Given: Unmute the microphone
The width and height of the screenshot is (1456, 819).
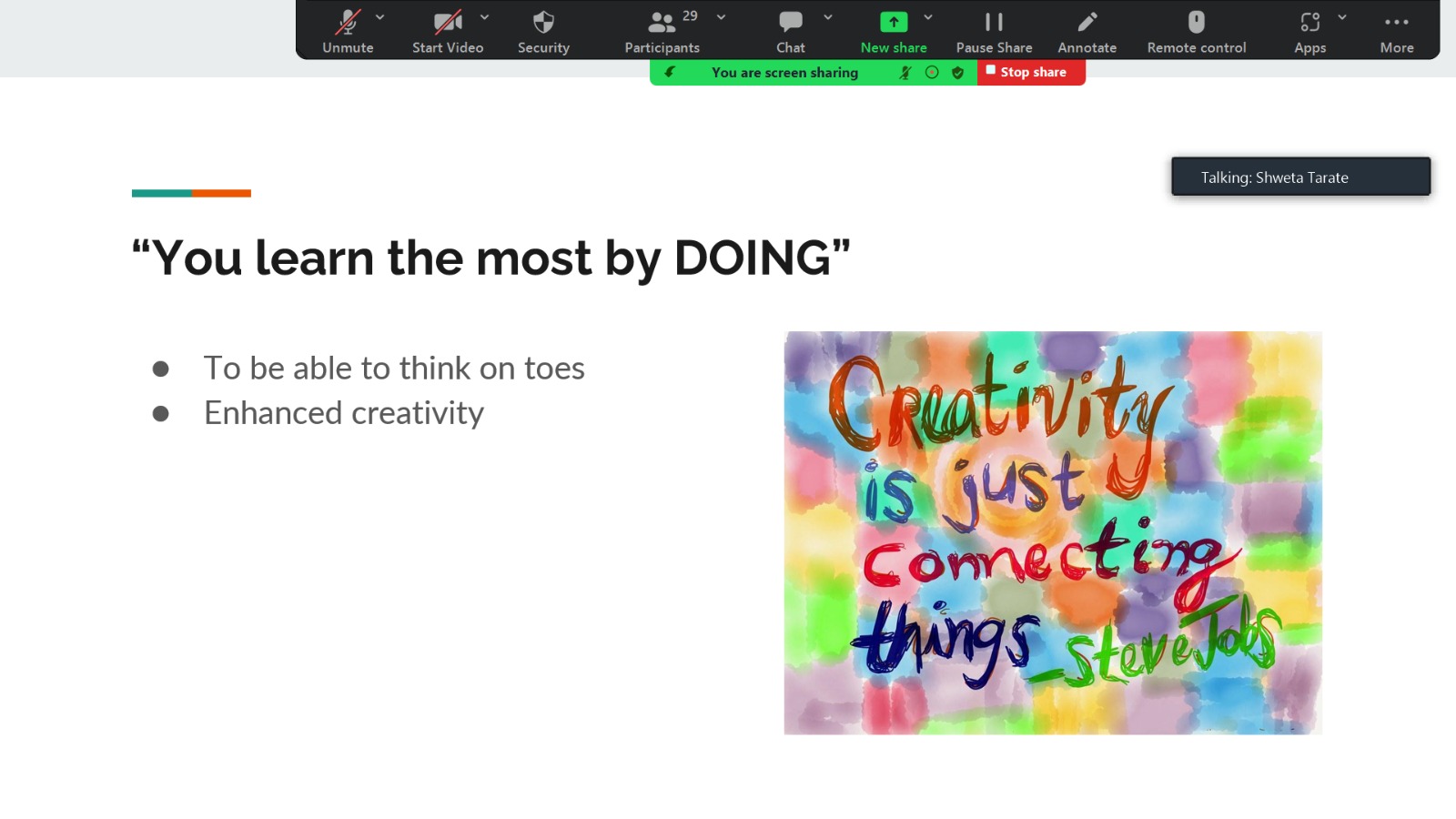Looking at the screenshot, I should [348, 32].
